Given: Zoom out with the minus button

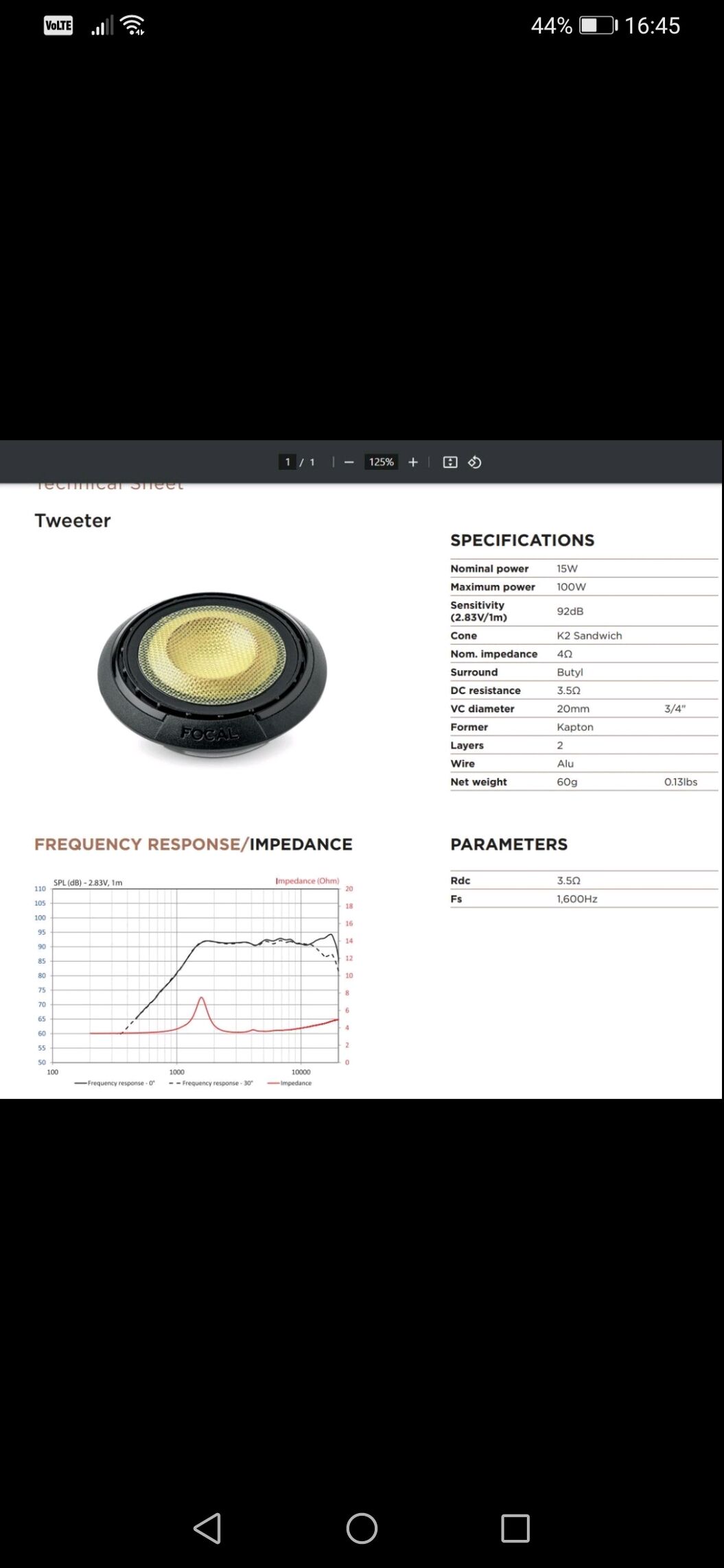Looking at the screenshot, I should click(x=349, y=462).
